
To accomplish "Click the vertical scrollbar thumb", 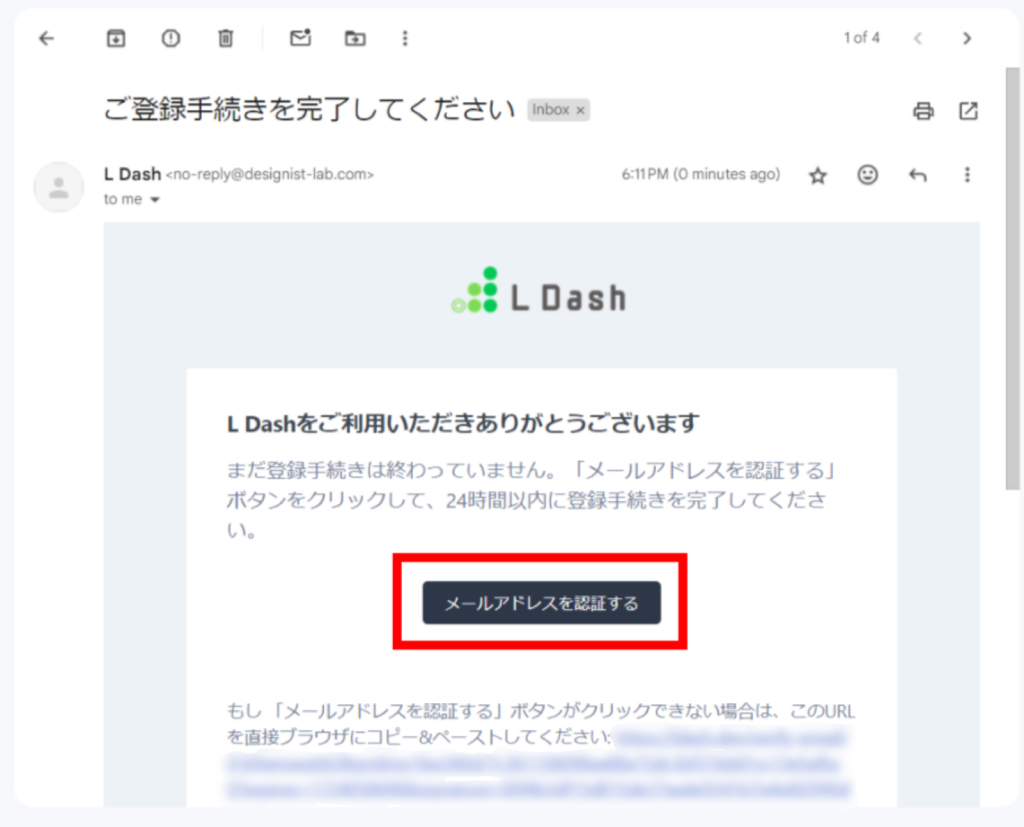I will click(1012, 278).
